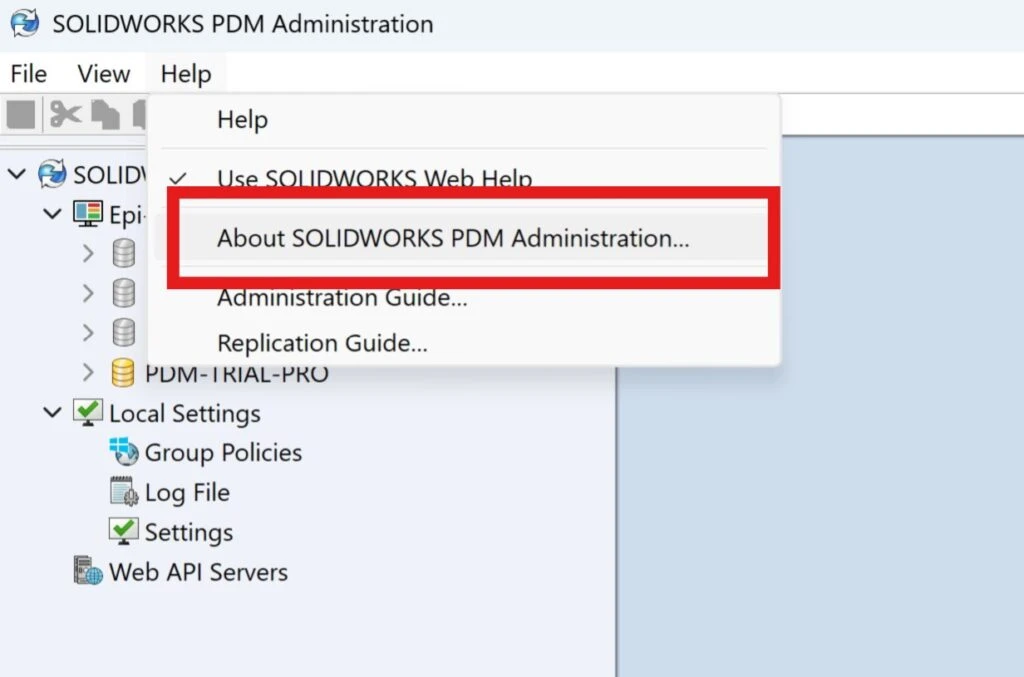Collapse the root SOLIDWORKS tree node
This screenshot has width=1024, height=677.
point(15,174)
